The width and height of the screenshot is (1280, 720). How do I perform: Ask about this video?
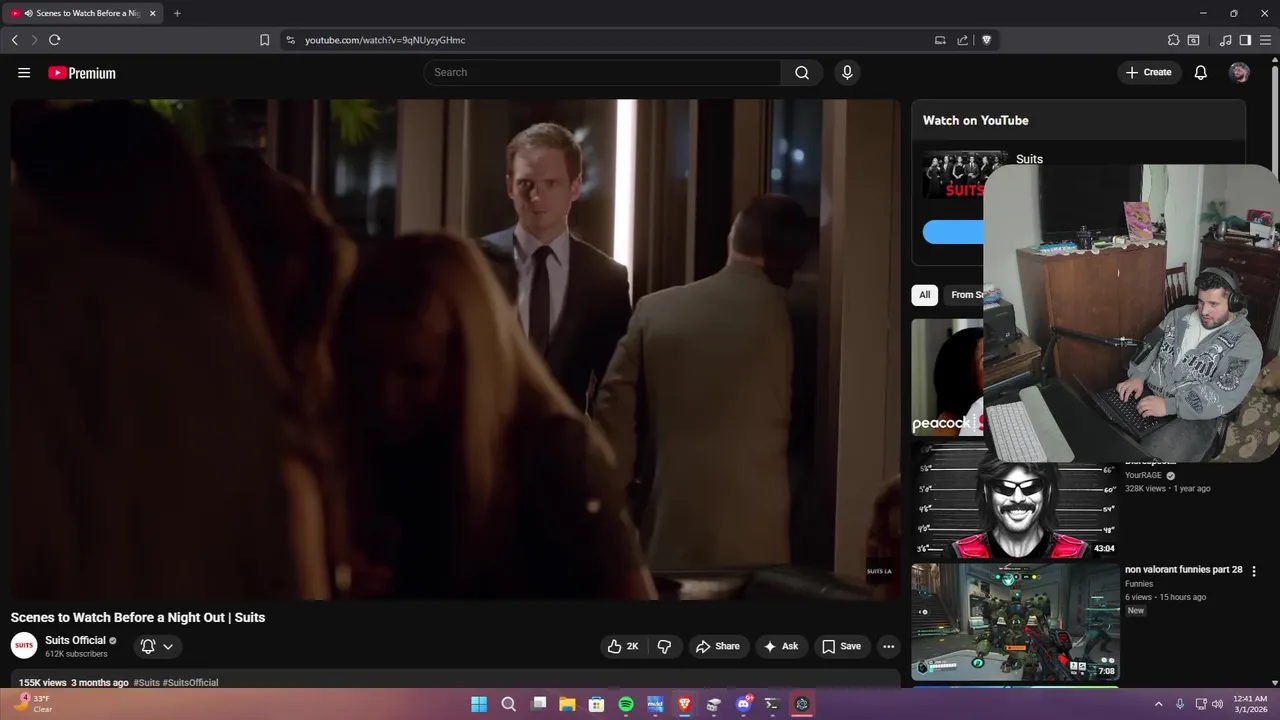coord(781,646)
